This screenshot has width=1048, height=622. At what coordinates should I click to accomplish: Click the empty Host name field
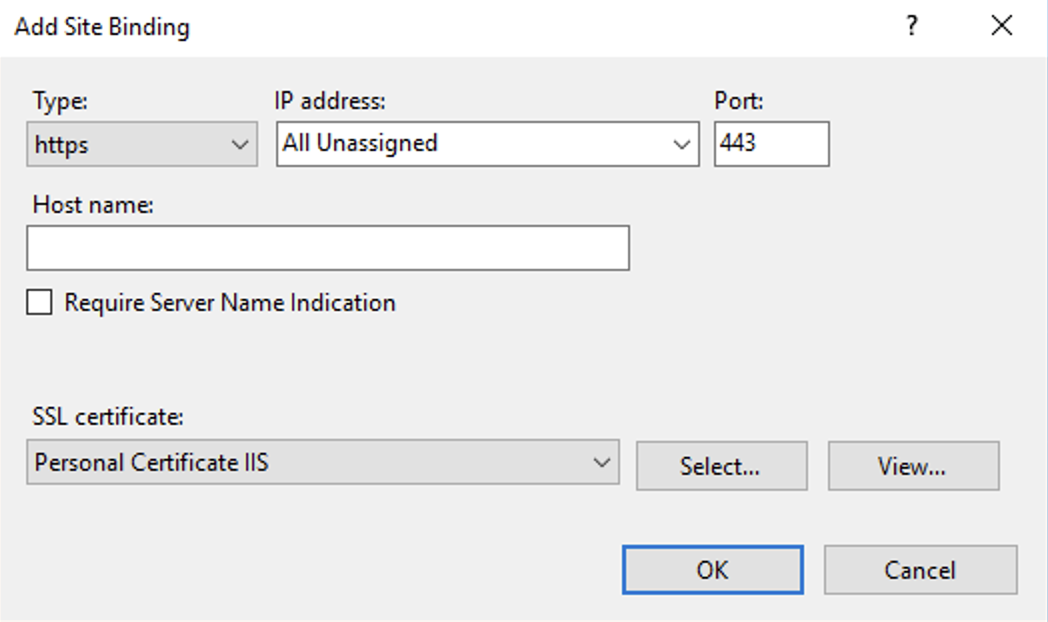(x=328, y=247)
